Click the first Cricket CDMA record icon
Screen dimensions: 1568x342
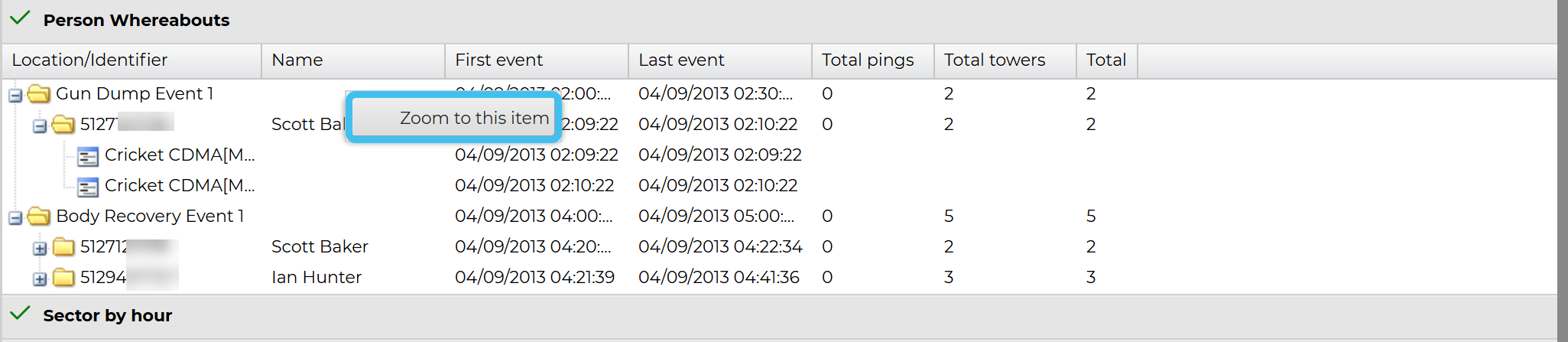coord(88,156)
